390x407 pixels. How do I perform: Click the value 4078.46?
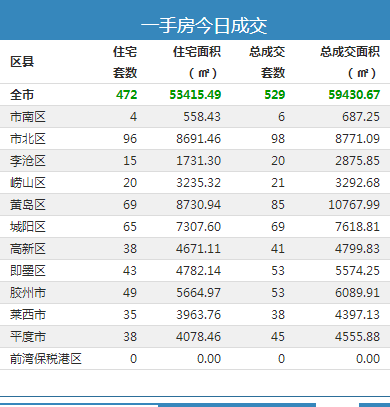tap(199, 337)
